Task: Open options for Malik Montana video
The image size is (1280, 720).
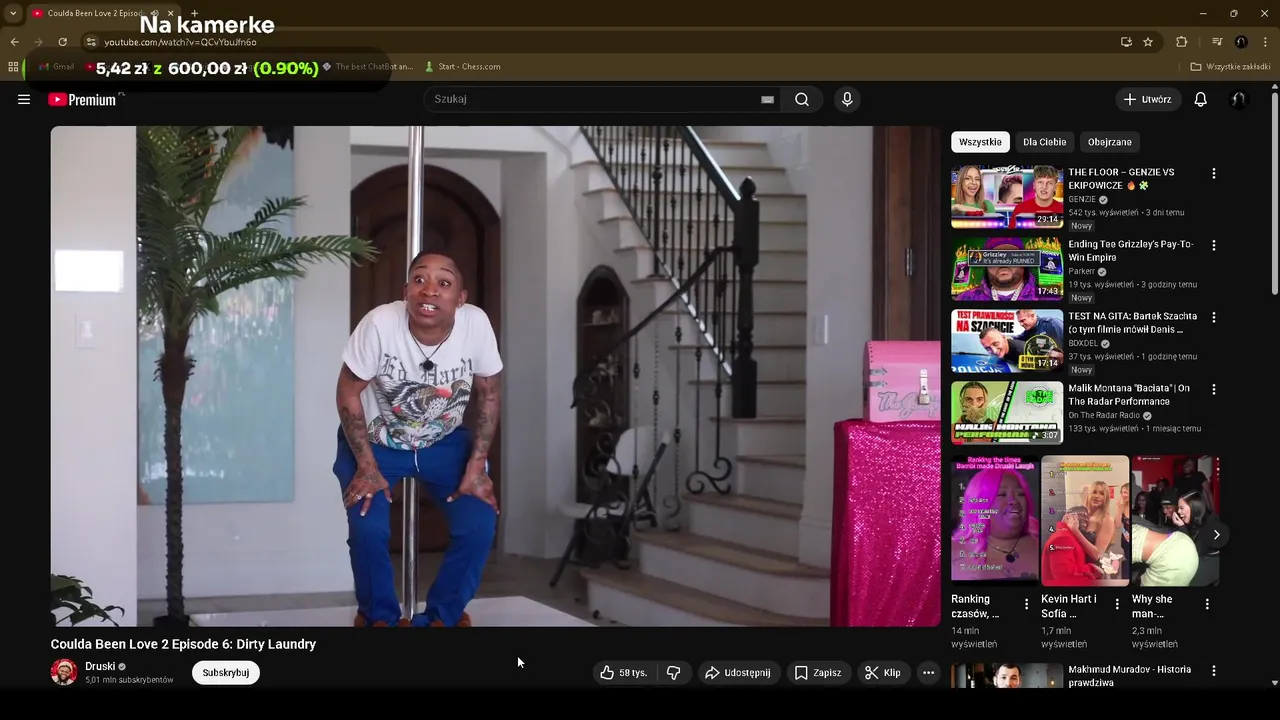Action: click(x=1214, y=389)
